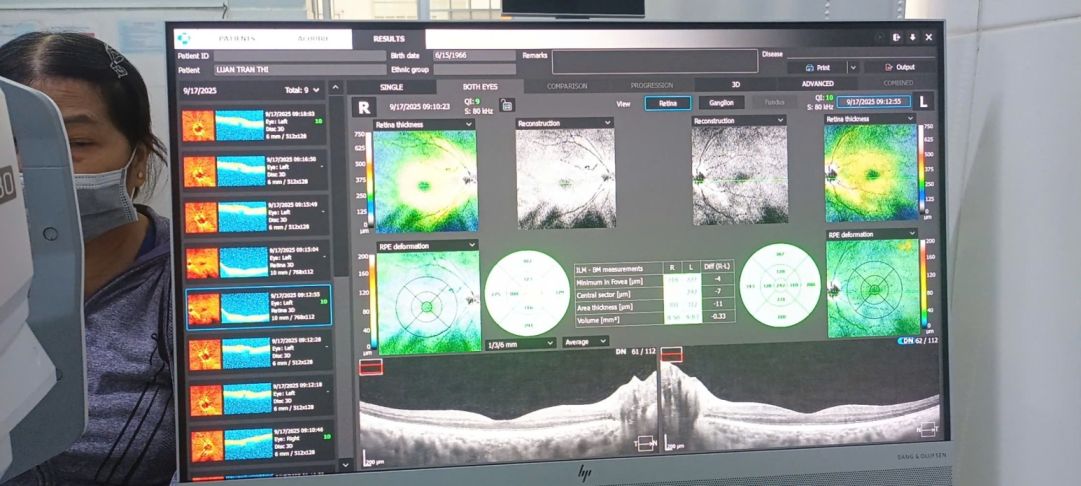Image resolution: width=1081 pixels, height=486 pixels.
Task: Click the N-T orientation icon on left-eye B-scan
Action: click(927, 429)
